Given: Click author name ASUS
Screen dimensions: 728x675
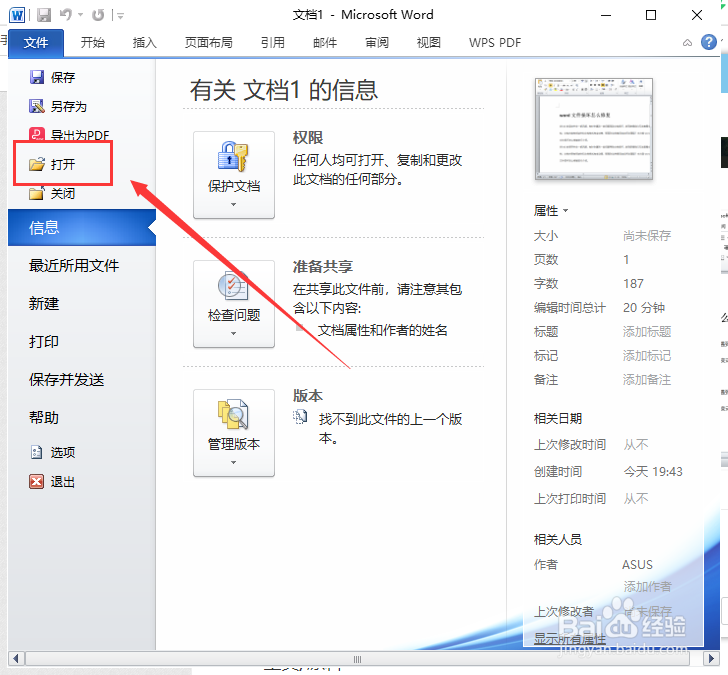Looking at the screenshot, I should [637, 565].
